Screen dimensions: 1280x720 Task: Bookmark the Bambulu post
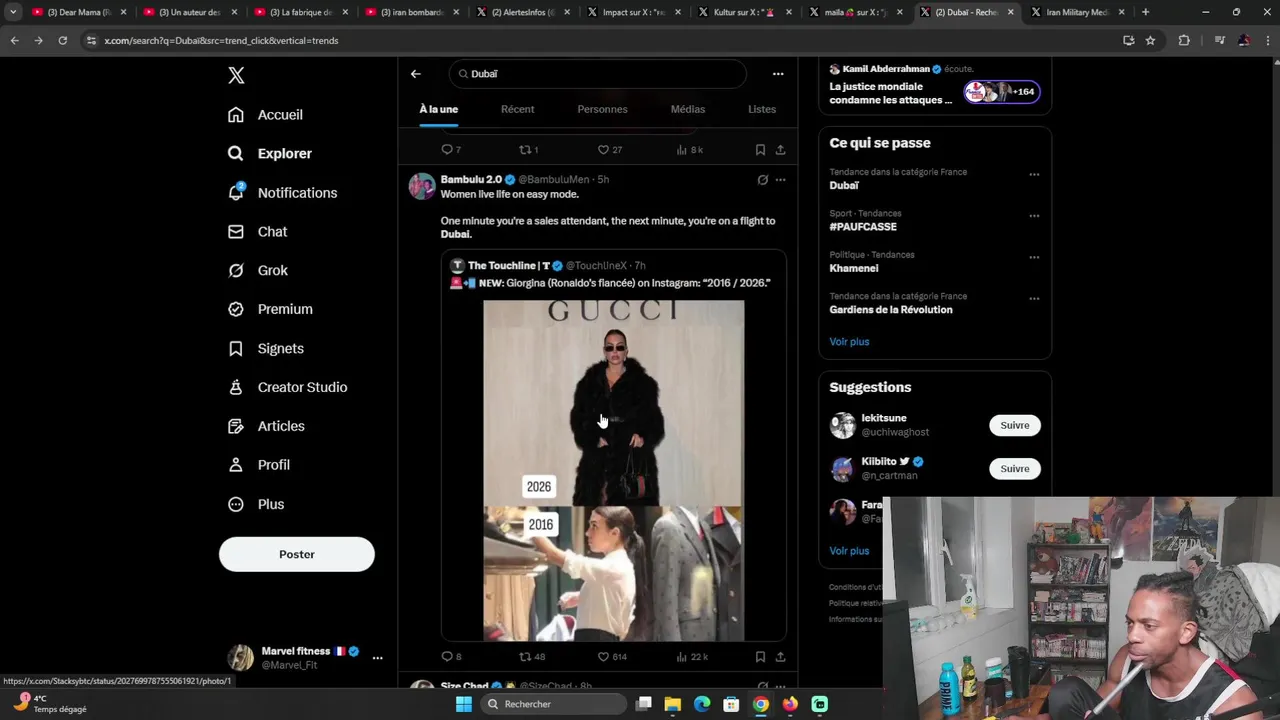pyautogui.click(x=760, y=657)
